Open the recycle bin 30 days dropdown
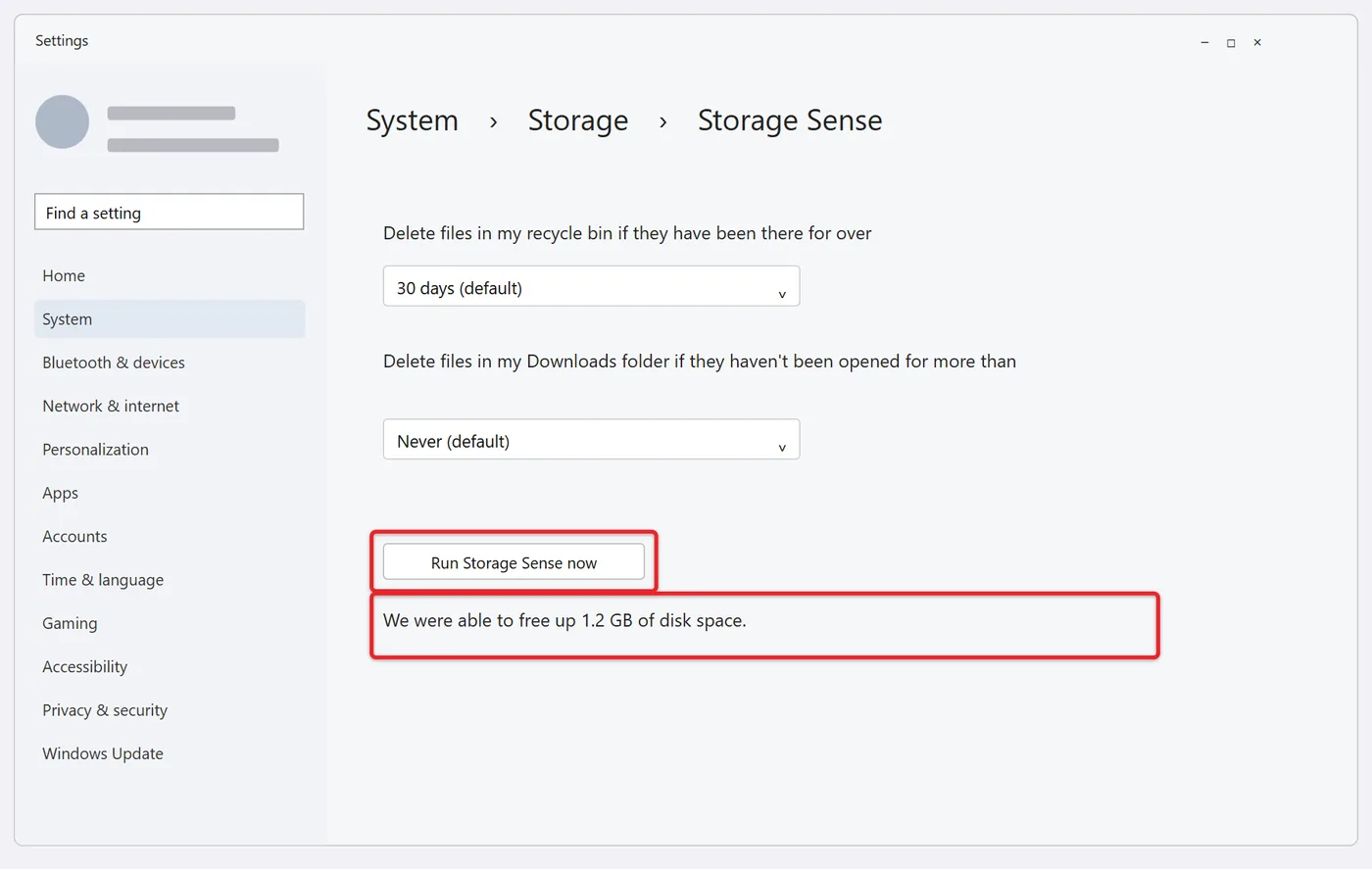Screen dimensions: 1372x869 point(591,286)
